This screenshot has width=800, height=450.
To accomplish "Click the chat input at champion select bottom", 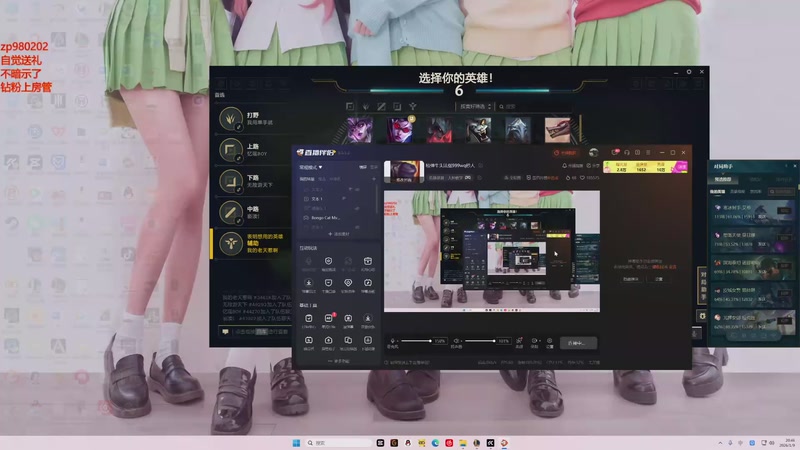I will [260, 332].
